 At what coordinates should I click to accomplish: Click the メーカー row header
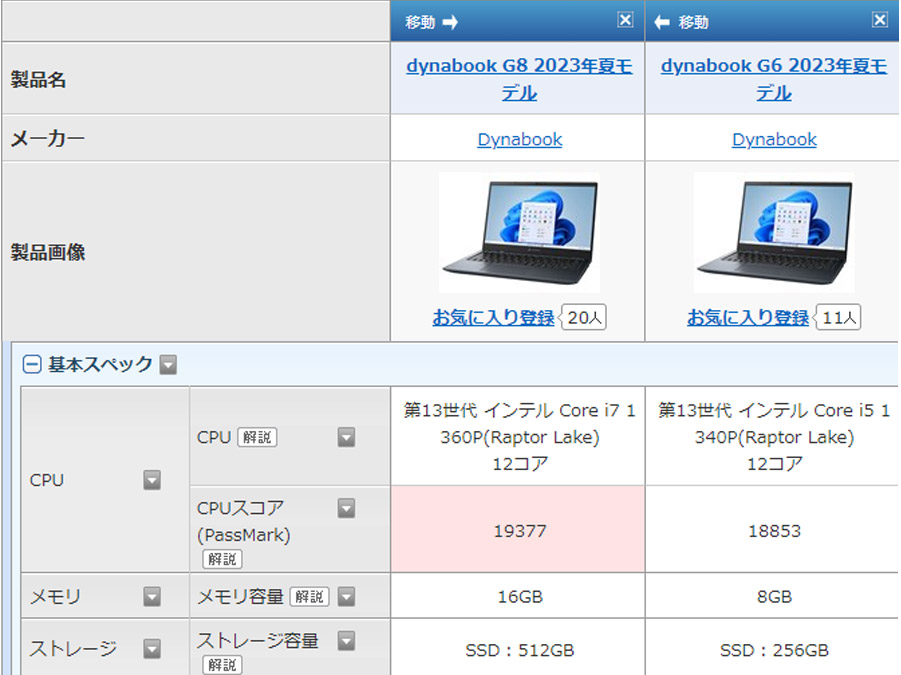pos(196,138)
